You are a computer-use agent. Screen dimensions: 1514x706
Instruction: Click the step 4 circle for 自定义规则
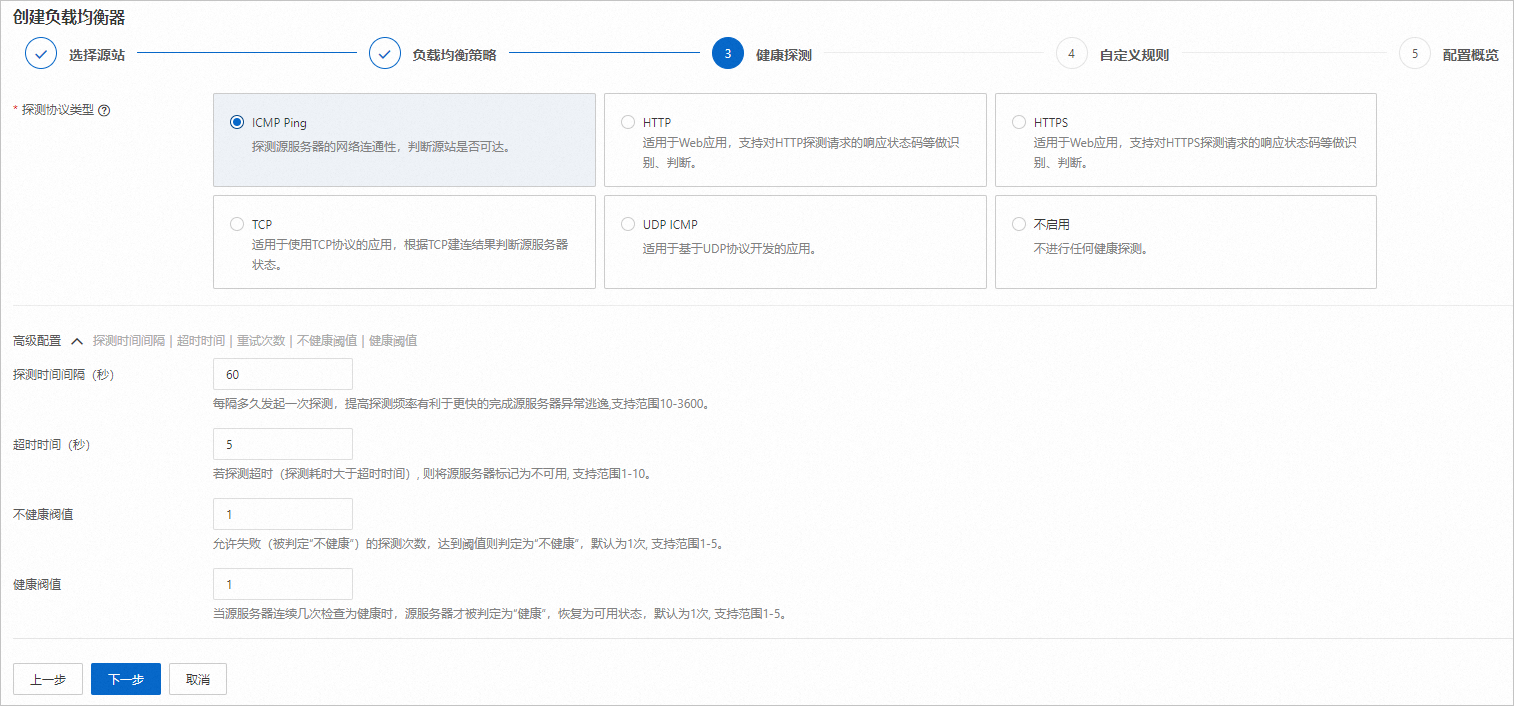[1071, 54]
